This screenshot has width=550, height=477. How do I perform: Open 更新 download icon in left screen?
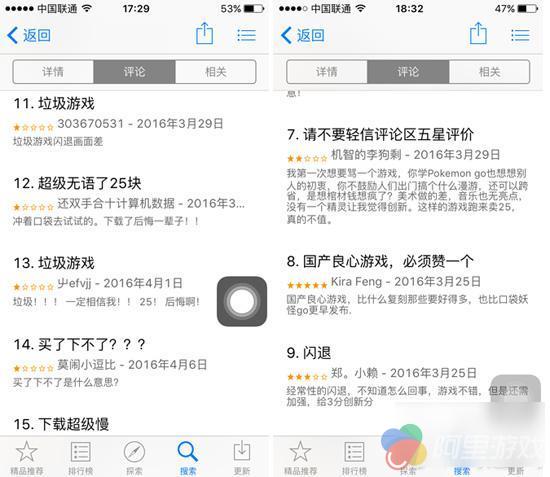click(242, 458)
